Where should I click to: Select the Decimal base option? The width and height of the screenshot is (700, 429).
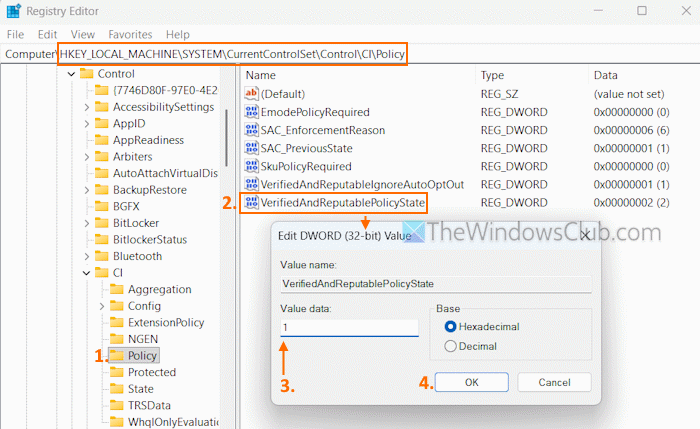[x=450, y=346]
